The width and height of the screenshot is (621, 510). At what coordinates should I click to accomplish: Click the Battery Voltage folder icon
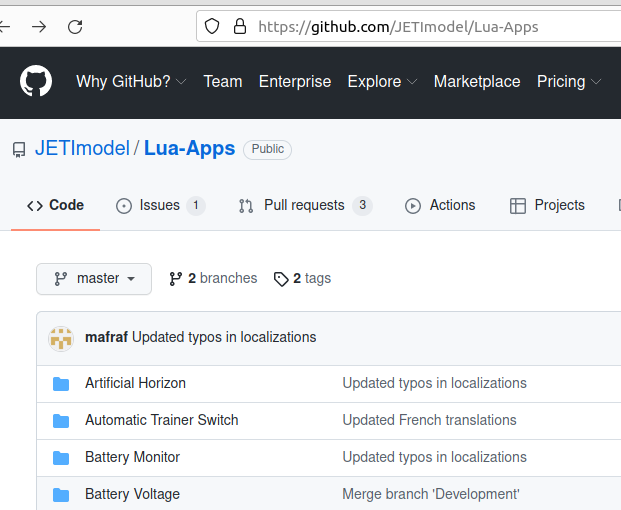click(x=61, y=495)
